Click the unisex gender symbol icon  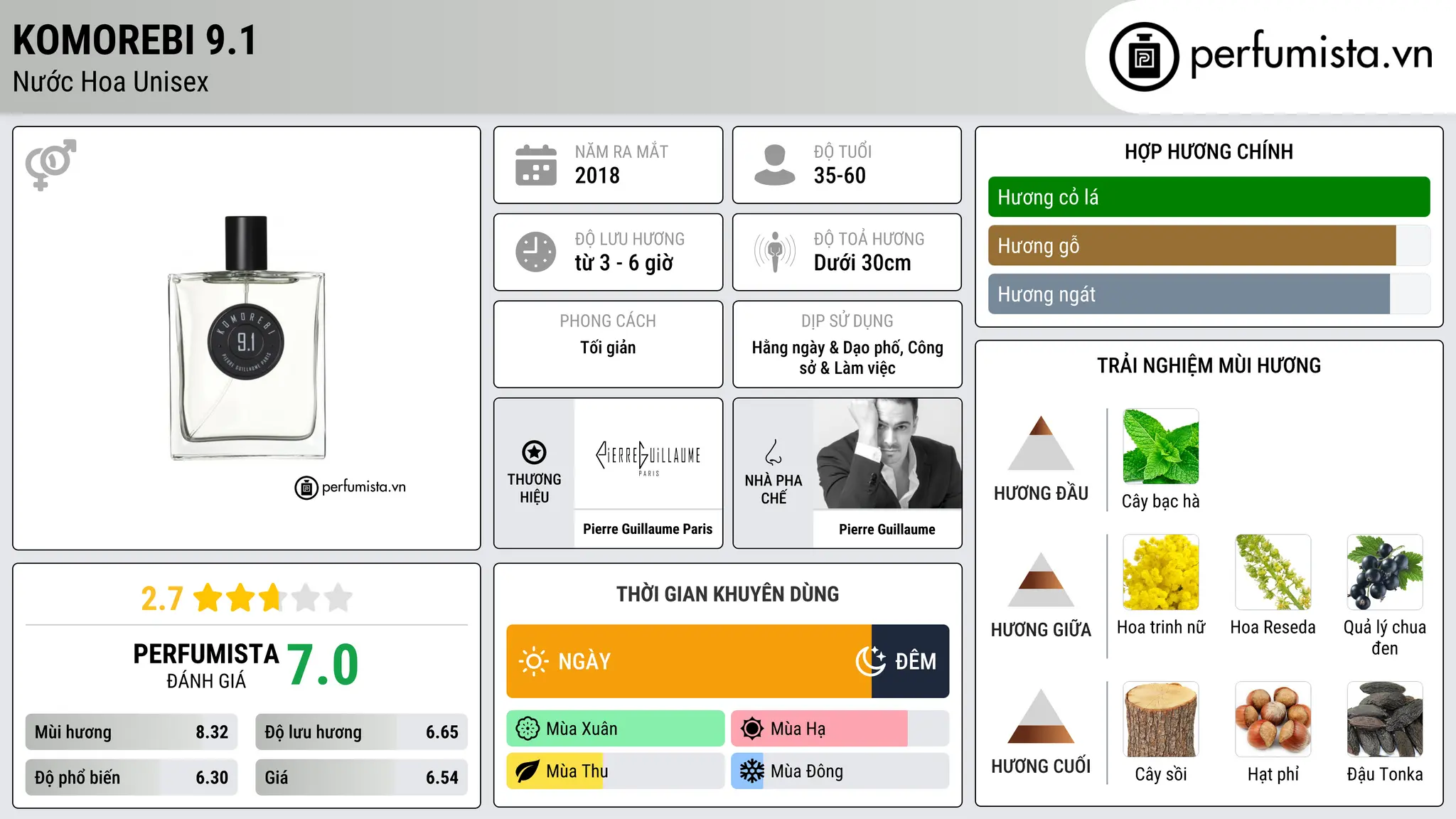click(x=50, y=164)
